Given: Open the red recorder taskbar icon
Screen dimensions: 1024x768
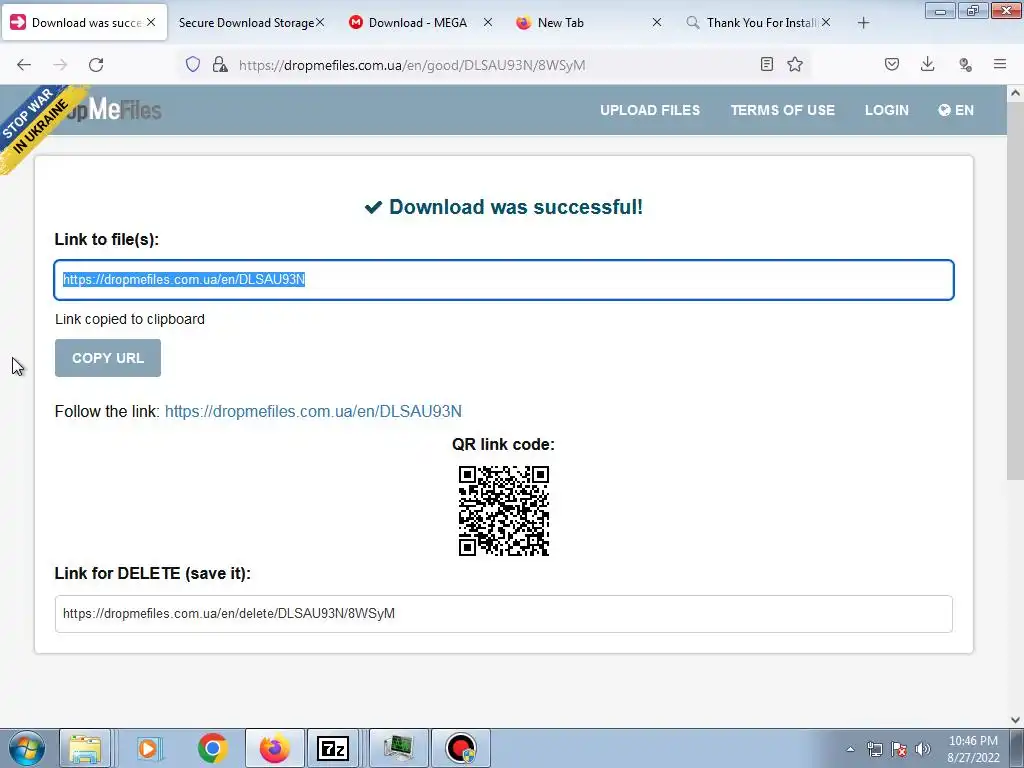Looking at the screenshot, I should [461, 748].
